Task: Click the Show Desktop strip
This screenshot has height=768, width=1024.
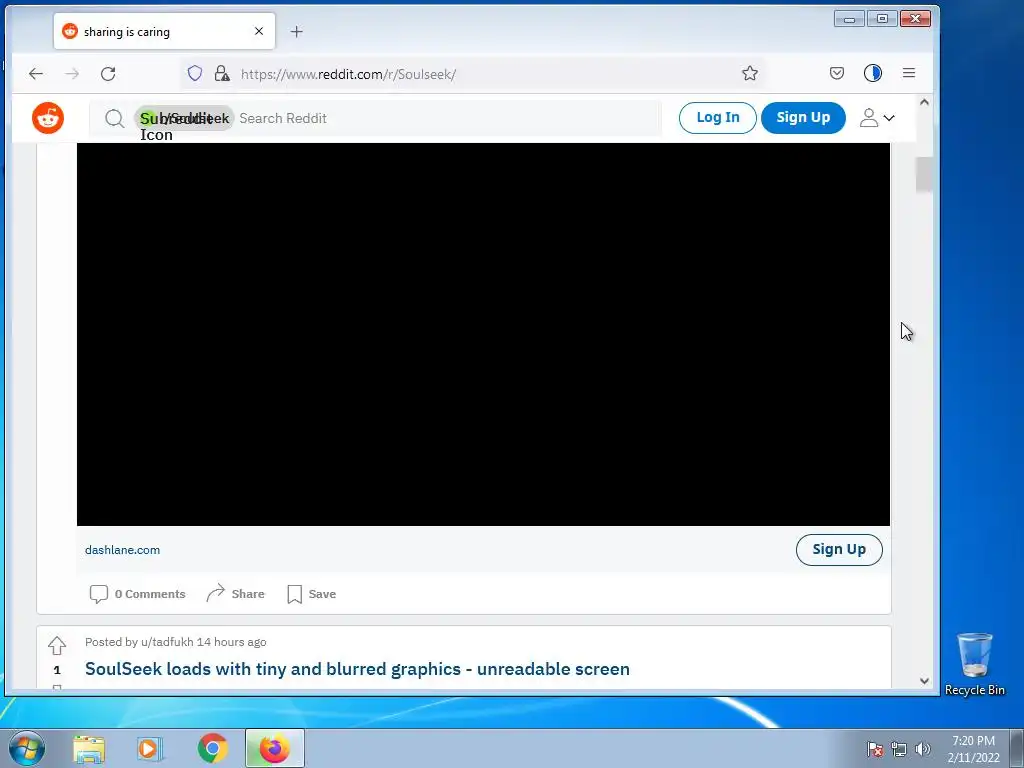Action: 1017,748
